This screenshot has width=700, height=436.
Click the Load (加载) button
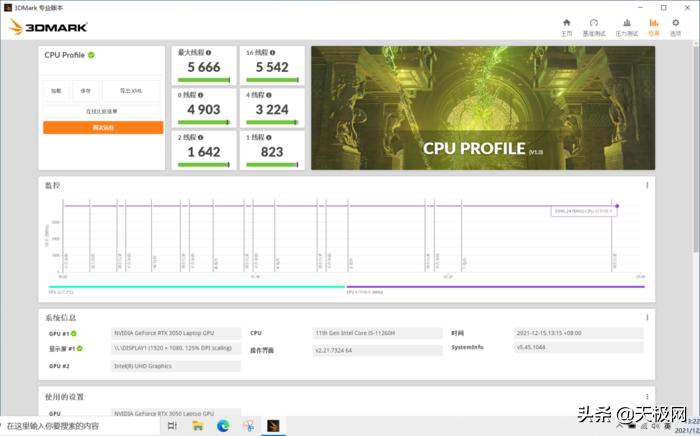click(x=56, y=91)
